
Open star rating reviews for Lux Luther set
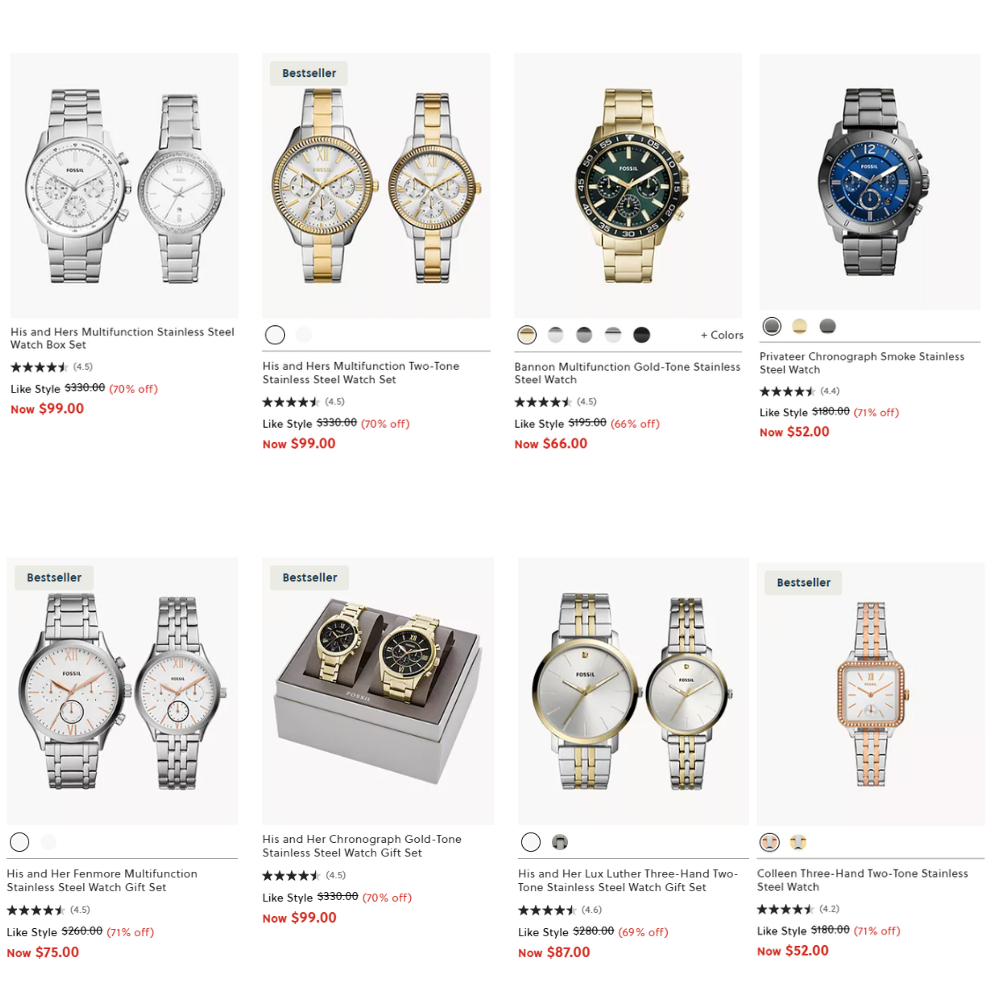560,910
